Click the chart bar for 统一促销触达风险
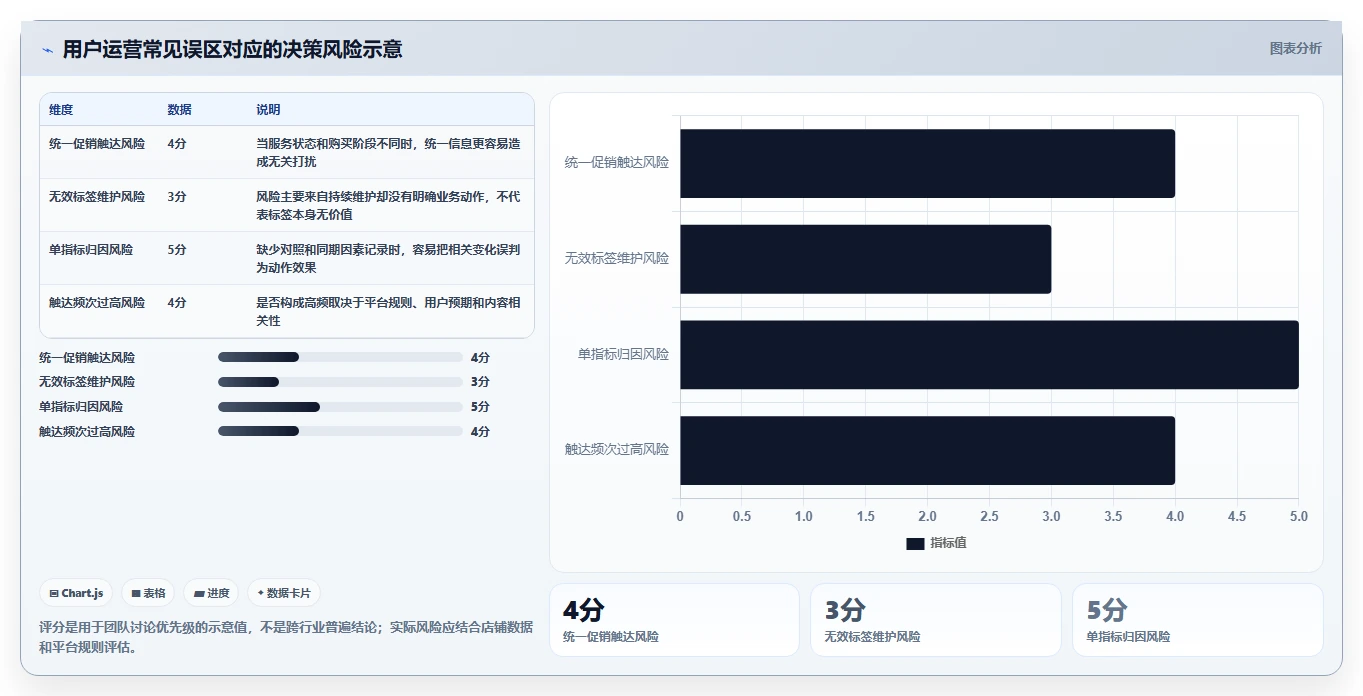The height and width of the screenshot is (696, 1363). (927, 163)
